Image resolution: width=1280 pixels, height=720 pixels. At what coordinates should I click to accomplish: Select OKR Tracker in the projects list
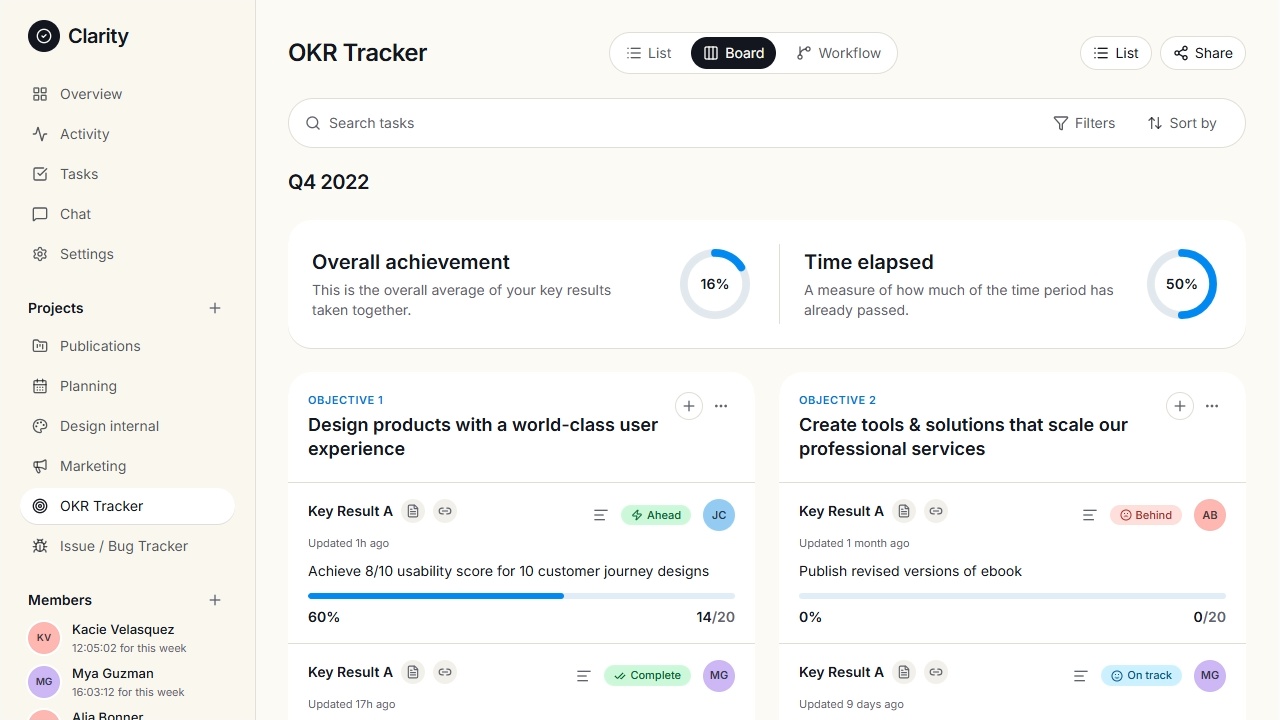[x=128, y=506]
